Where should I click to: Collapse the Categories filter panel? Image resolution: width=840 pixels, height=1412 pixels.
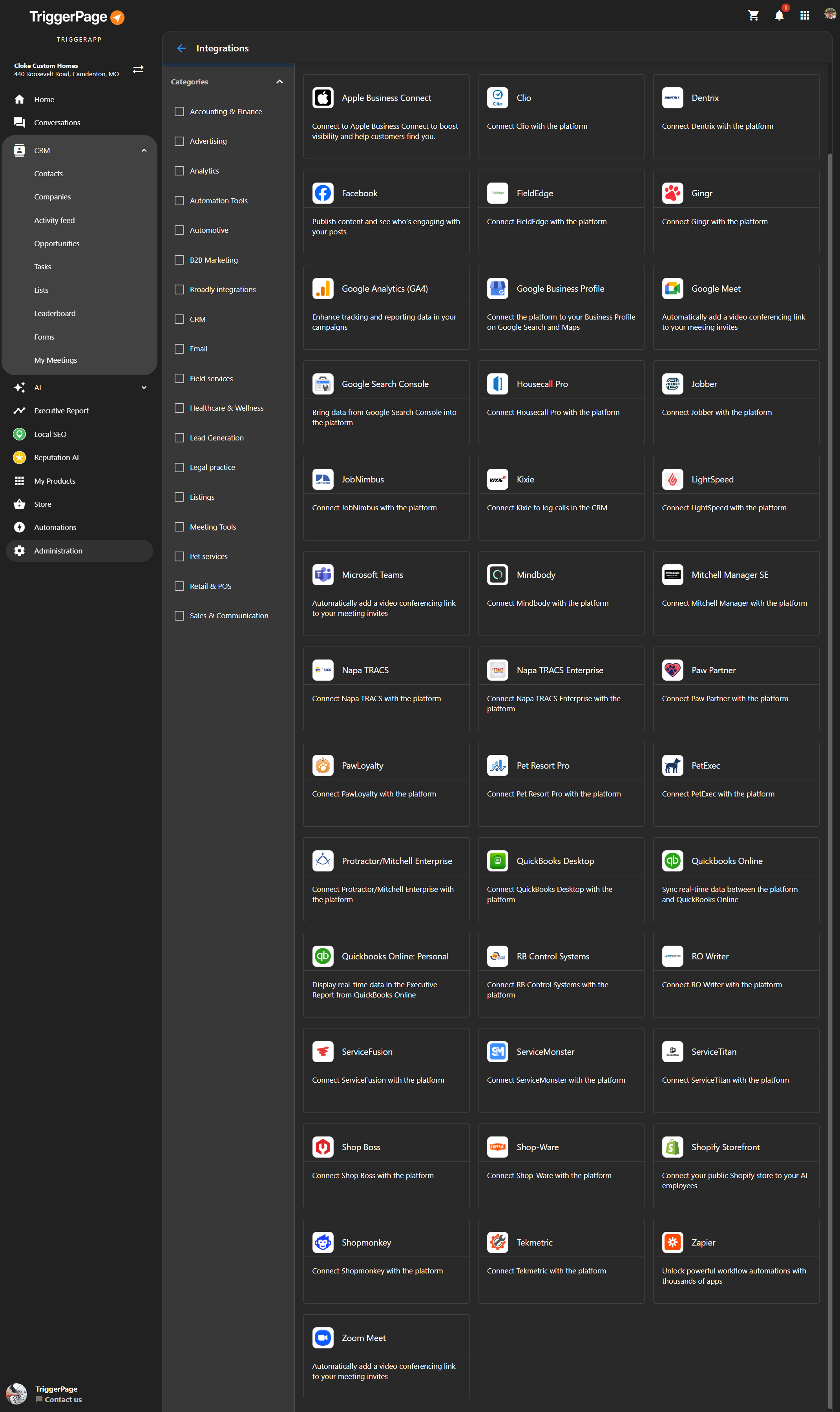tap(279, 82)
